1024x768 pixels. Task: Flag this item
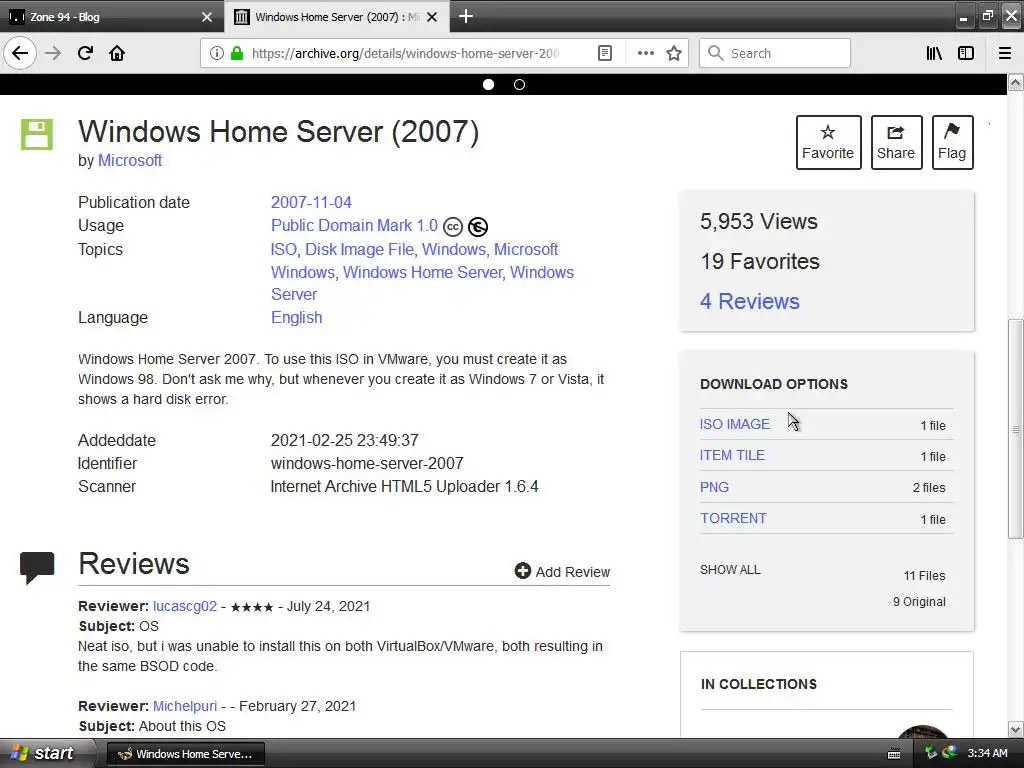[952, 142]
